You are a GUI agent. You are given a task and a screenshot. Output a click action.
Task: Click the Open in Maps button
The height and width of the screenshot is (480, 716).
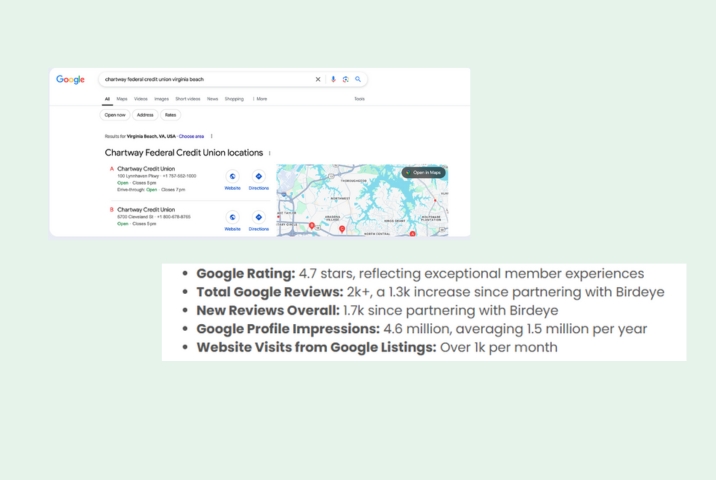[x=423, y=173]
